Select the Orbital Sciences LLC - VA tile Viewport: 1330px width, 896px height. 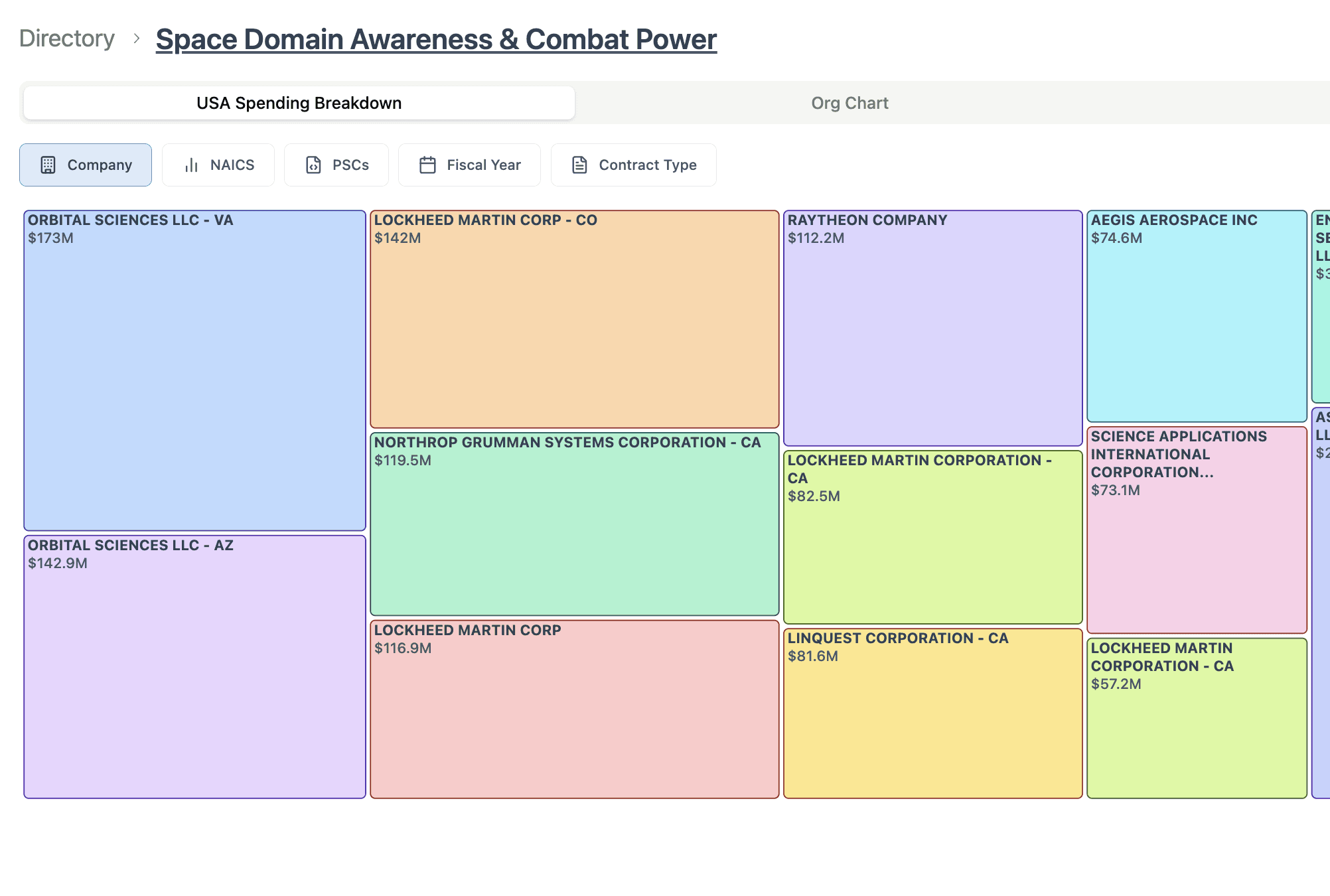(x=194, y=370)
